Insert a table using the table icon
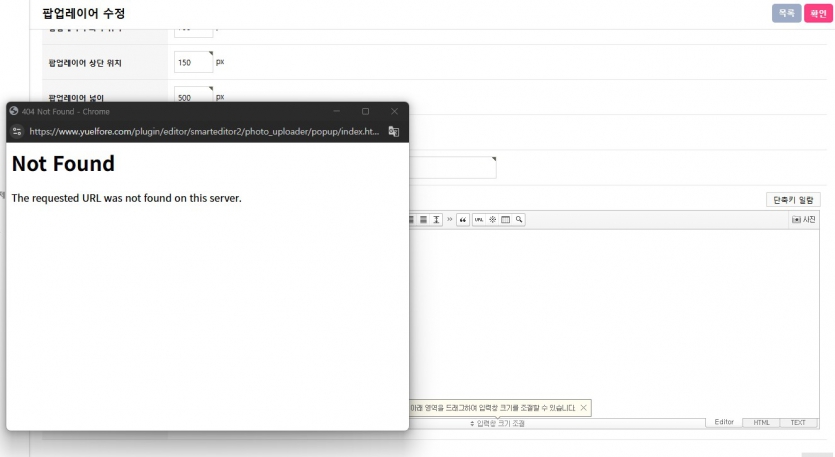The width and height of the screenshot is (835, 457). point(506,219)
